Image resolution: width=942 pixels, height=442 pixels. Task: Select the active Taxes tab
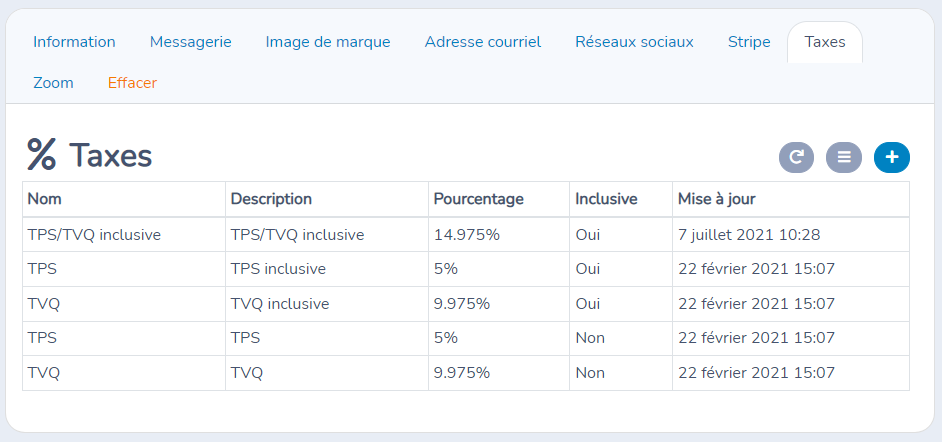[x=825, y=42]
